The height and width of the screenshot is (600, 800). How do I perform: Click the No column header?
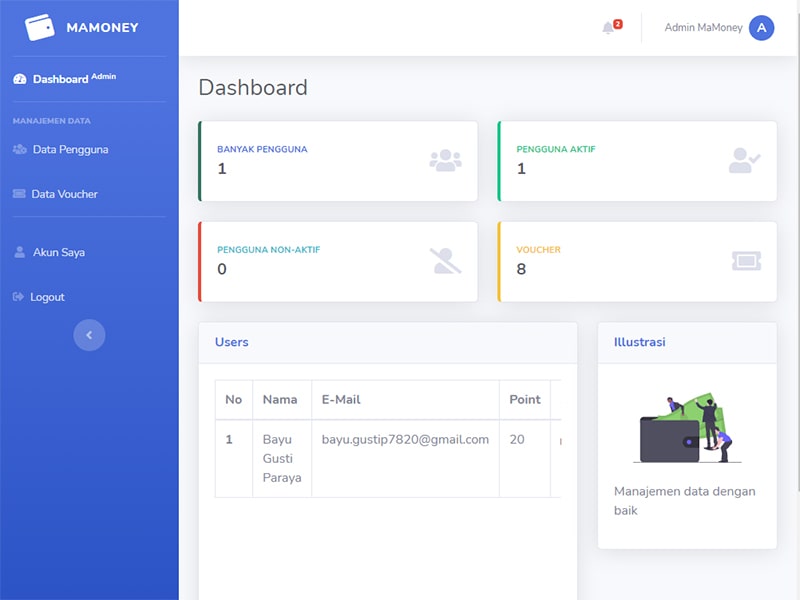click(233, 399)
